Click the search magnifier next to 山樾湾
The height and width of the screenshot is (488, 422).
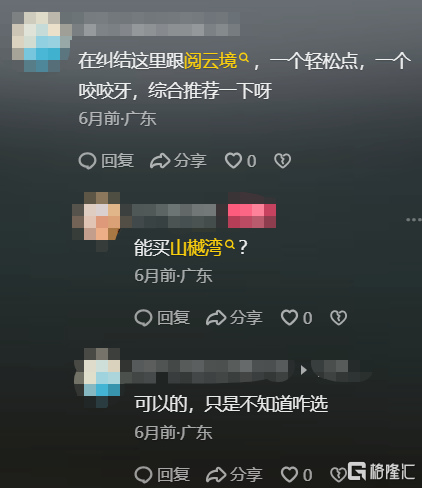coord(230,245)
